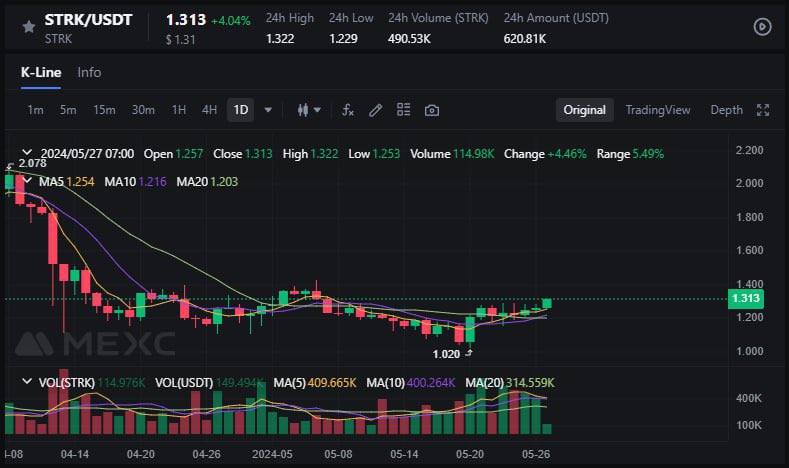Click the Change +4.46% readout

pos(545,153)
